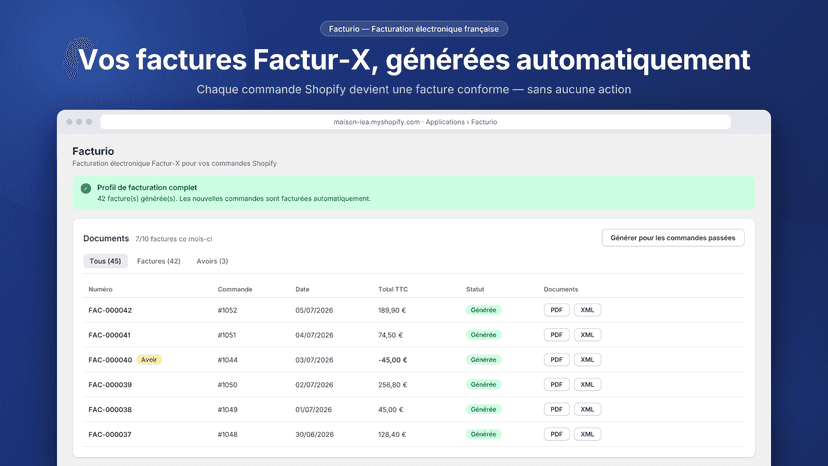The height and width of the screenshot is (466, 828).
Task: Click the amount 189,90 €
Action: pos(392,310)
